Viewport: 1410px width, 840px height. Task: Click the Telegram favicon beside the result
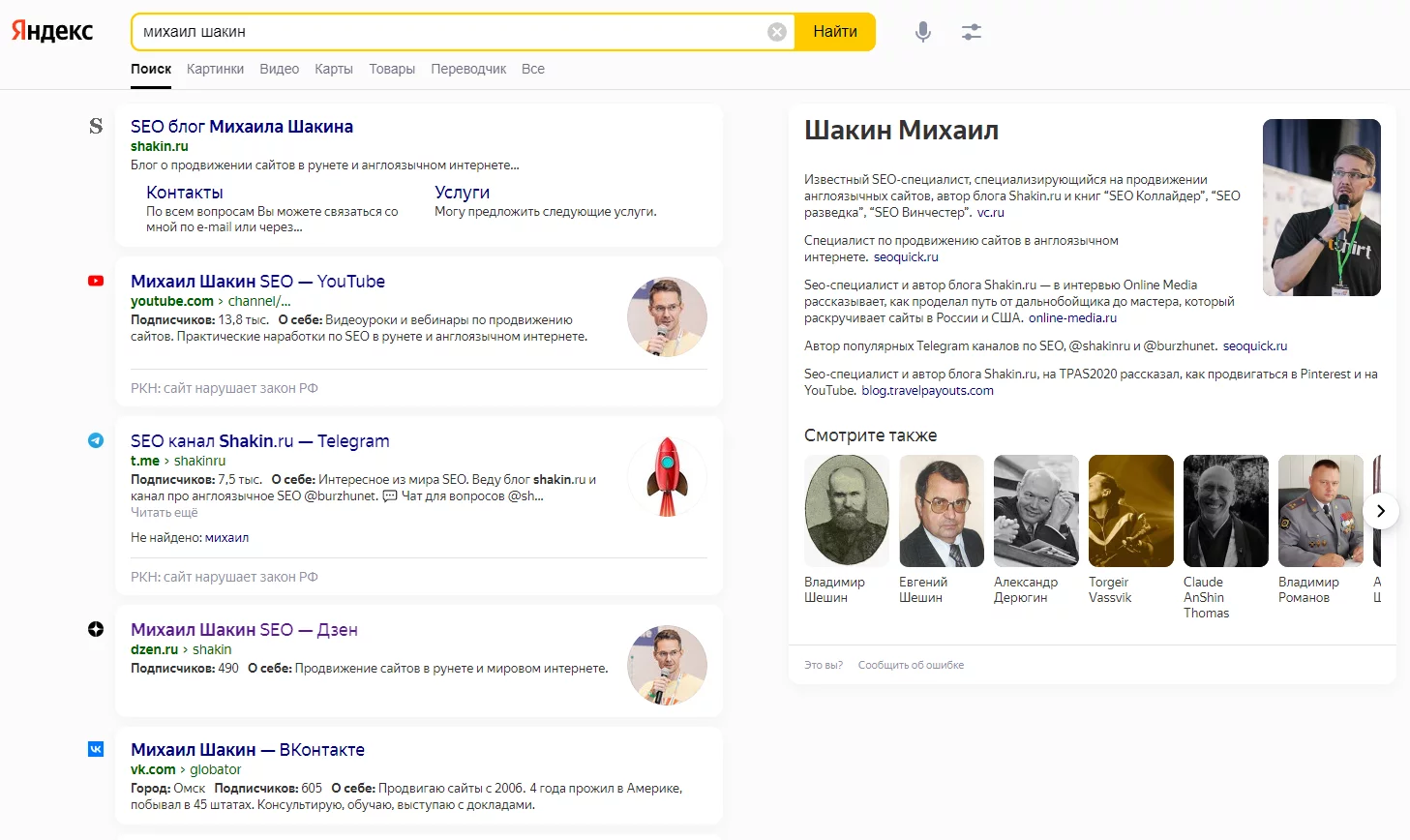tap(96, 441)
